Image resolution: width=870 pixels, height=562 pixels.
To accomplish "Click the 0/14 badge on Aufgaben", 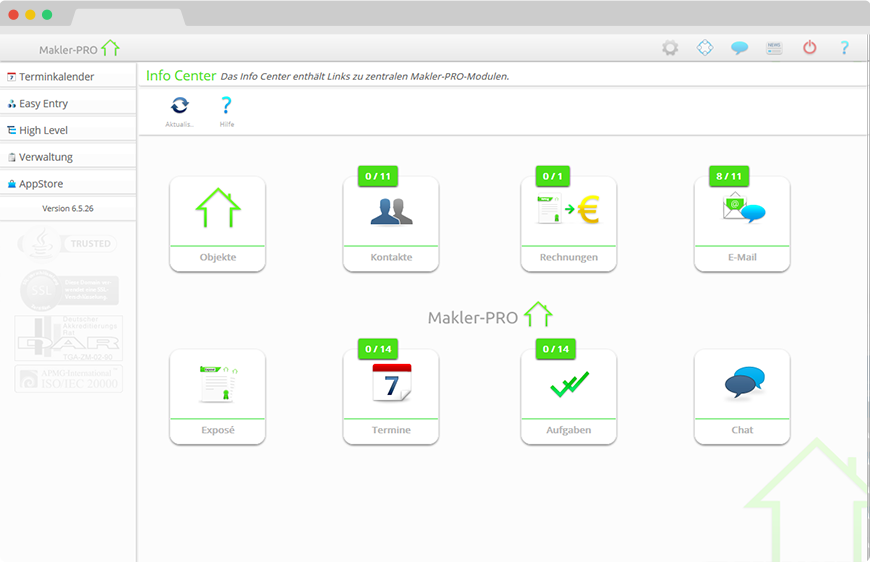I will pyautogui.click(x=555, y=349).
